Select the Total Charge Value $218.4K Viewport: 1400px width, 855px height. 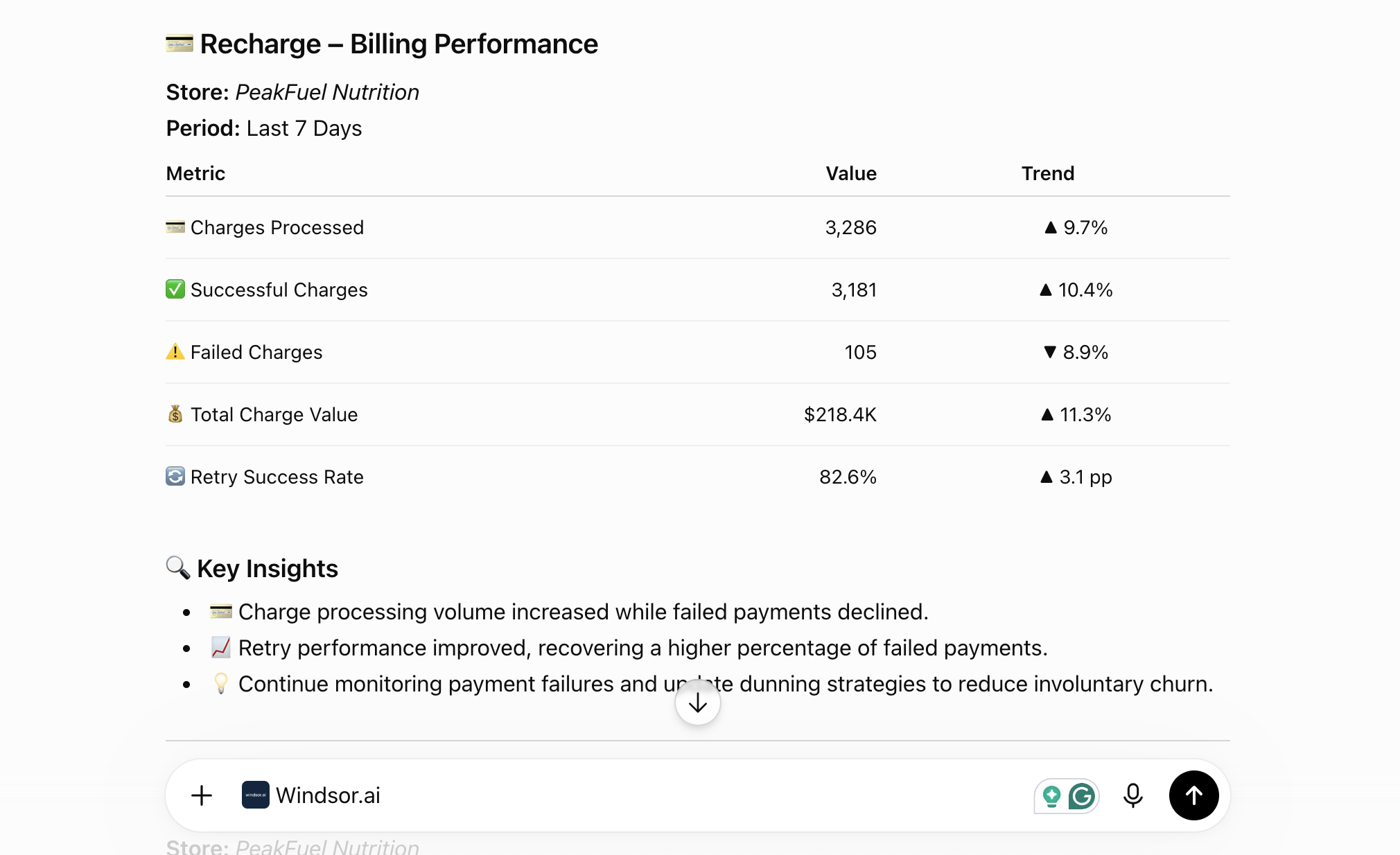pyautogui.click(x=840, y=414)
